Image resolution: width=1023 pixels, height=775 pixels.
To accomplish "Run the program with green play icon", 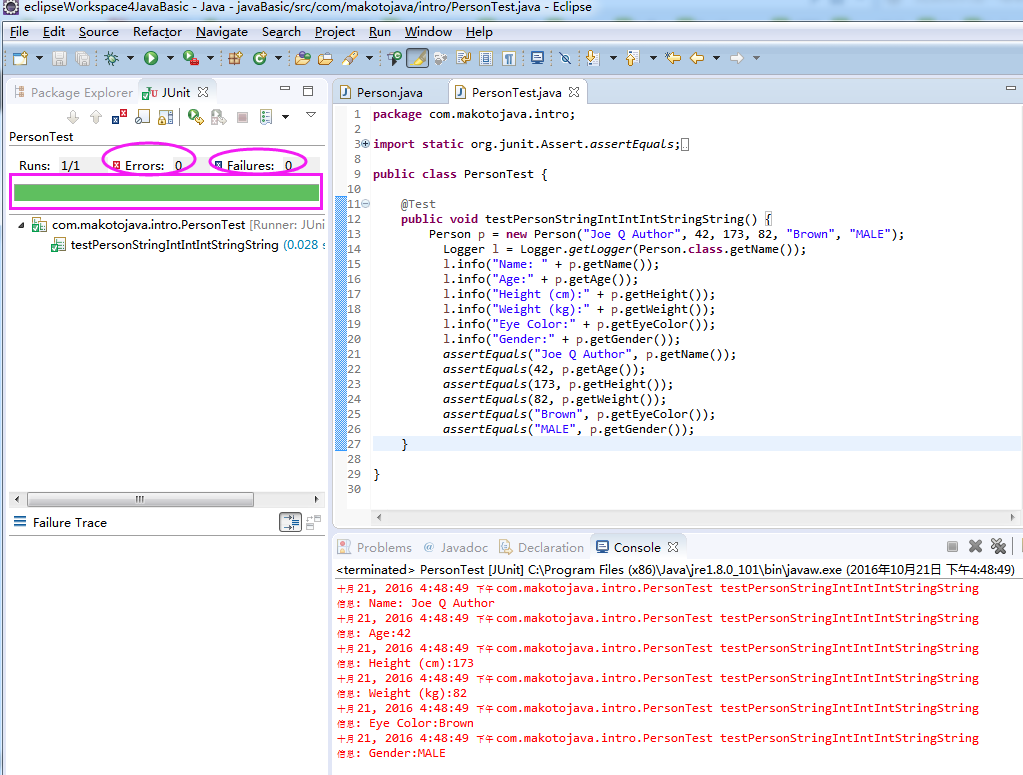I will point(151,59).
